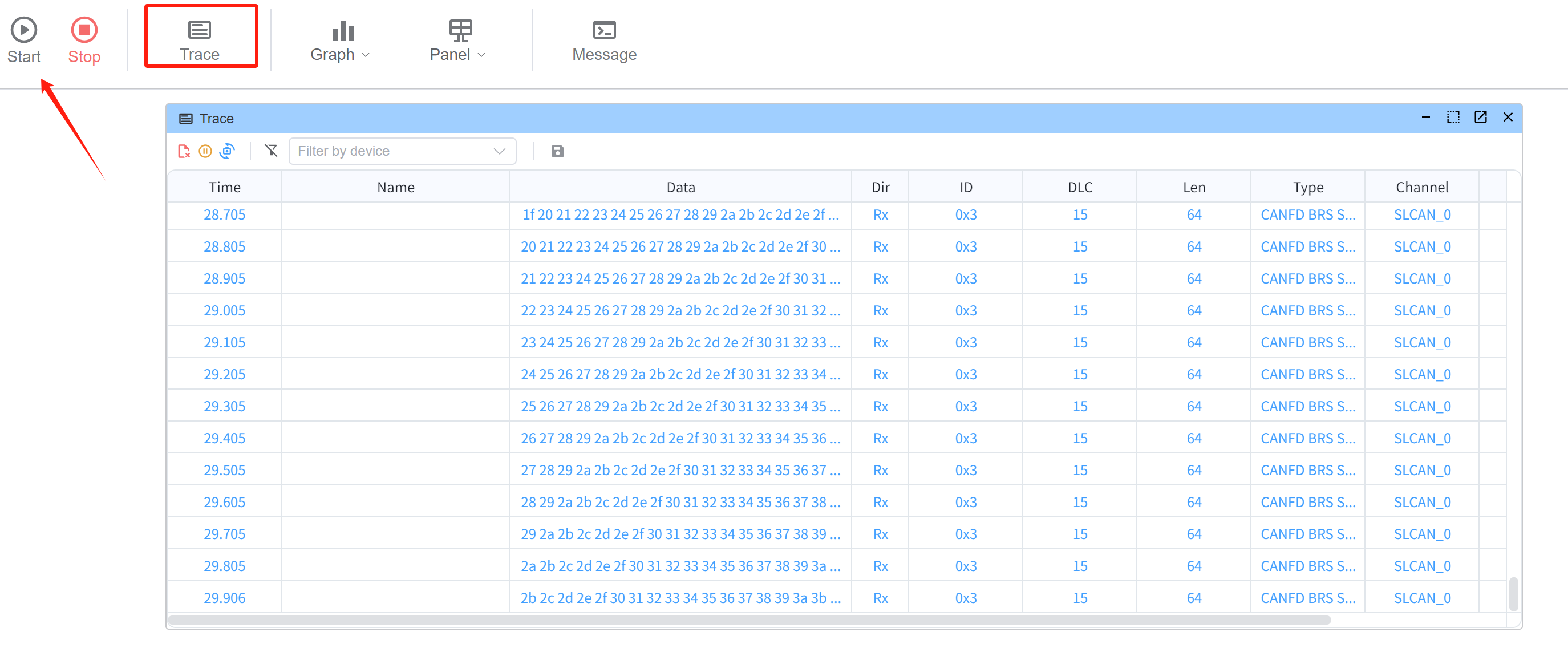The width and height of the screenshot is (1568, 652).
Task: Save the trace using the floppy disk icon
Action: [557, 151]
